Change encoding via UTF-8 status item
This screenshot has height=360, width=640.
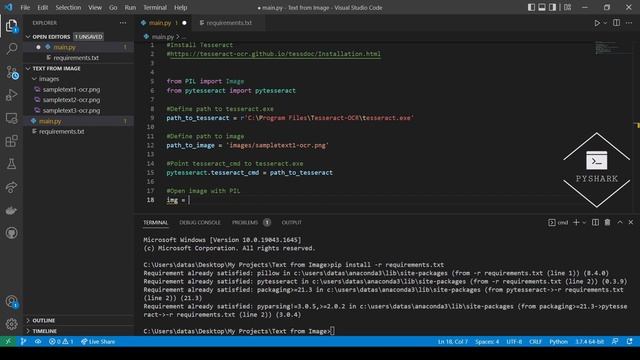click(x=514, y=342)
